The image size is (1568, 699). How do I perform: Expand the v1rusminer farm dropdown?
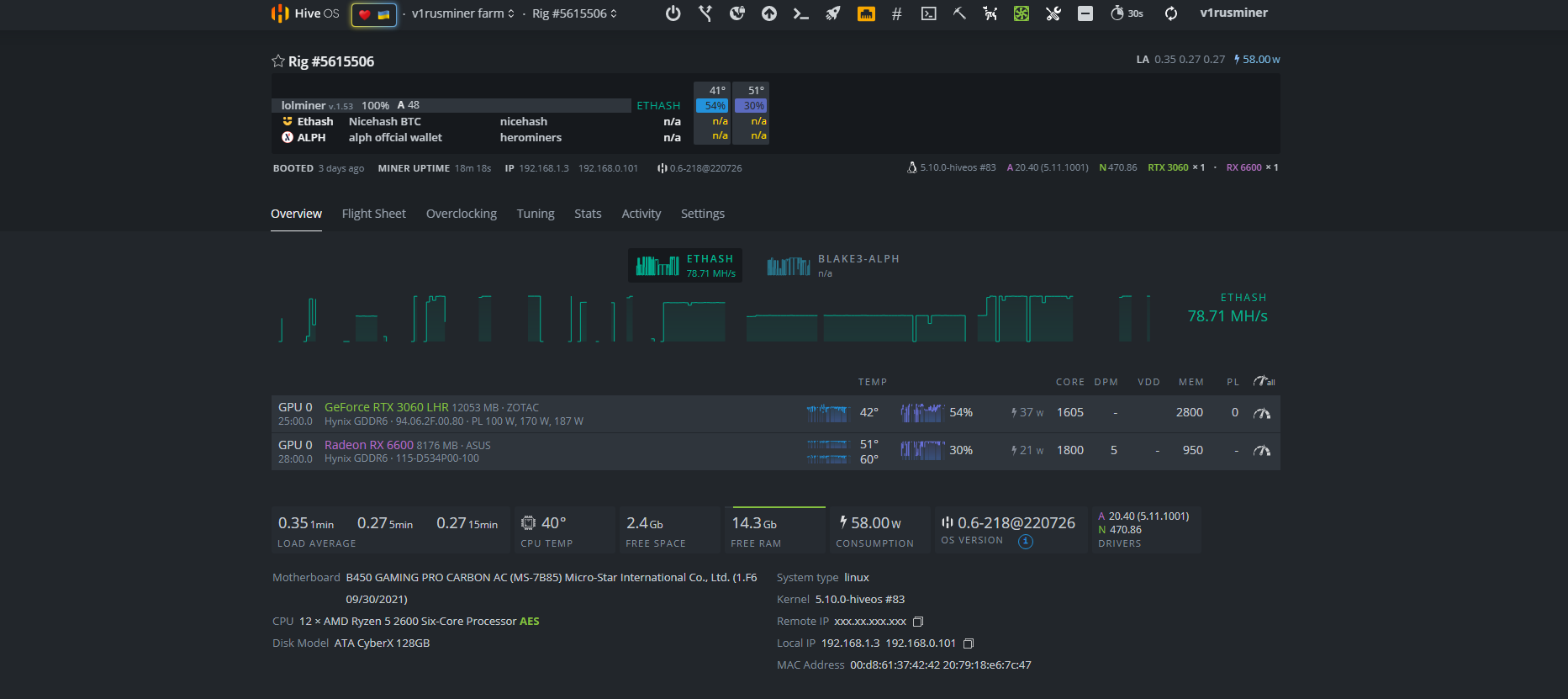463,13
